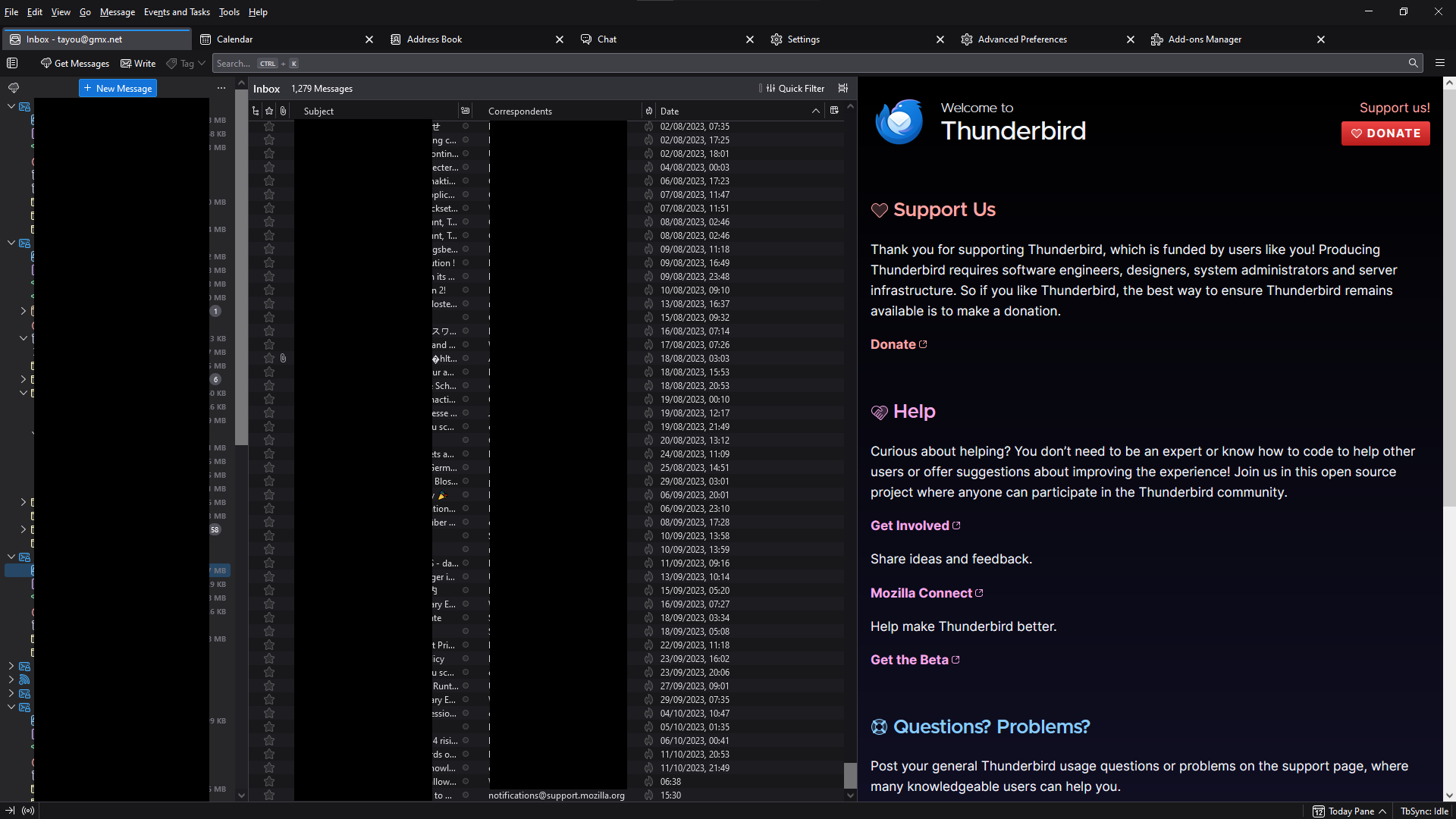Click the Date column sort chevron
The image size is (1456, 819).
tap(815, 111)
